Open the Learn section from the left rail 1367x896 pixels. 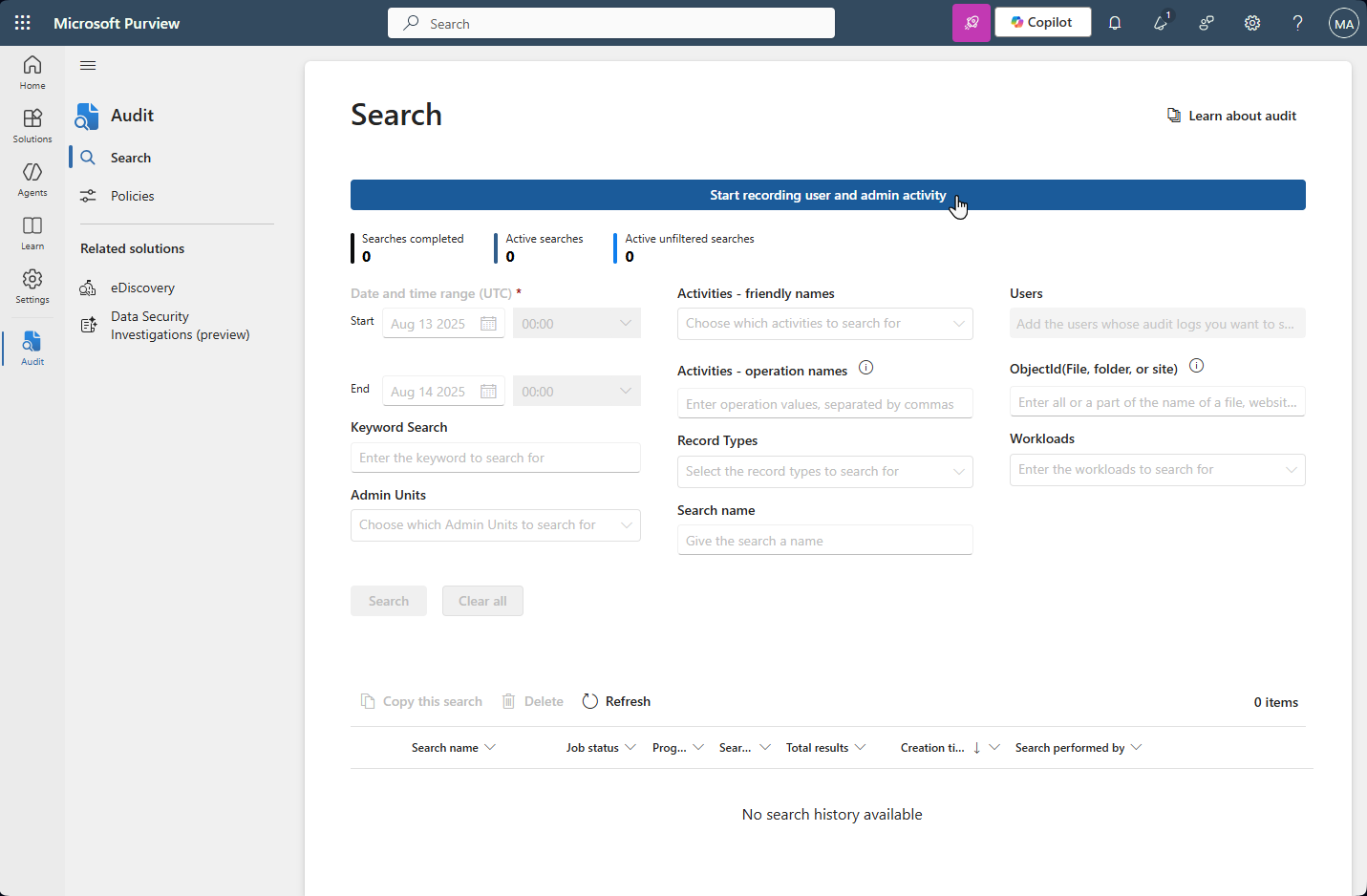32,232
